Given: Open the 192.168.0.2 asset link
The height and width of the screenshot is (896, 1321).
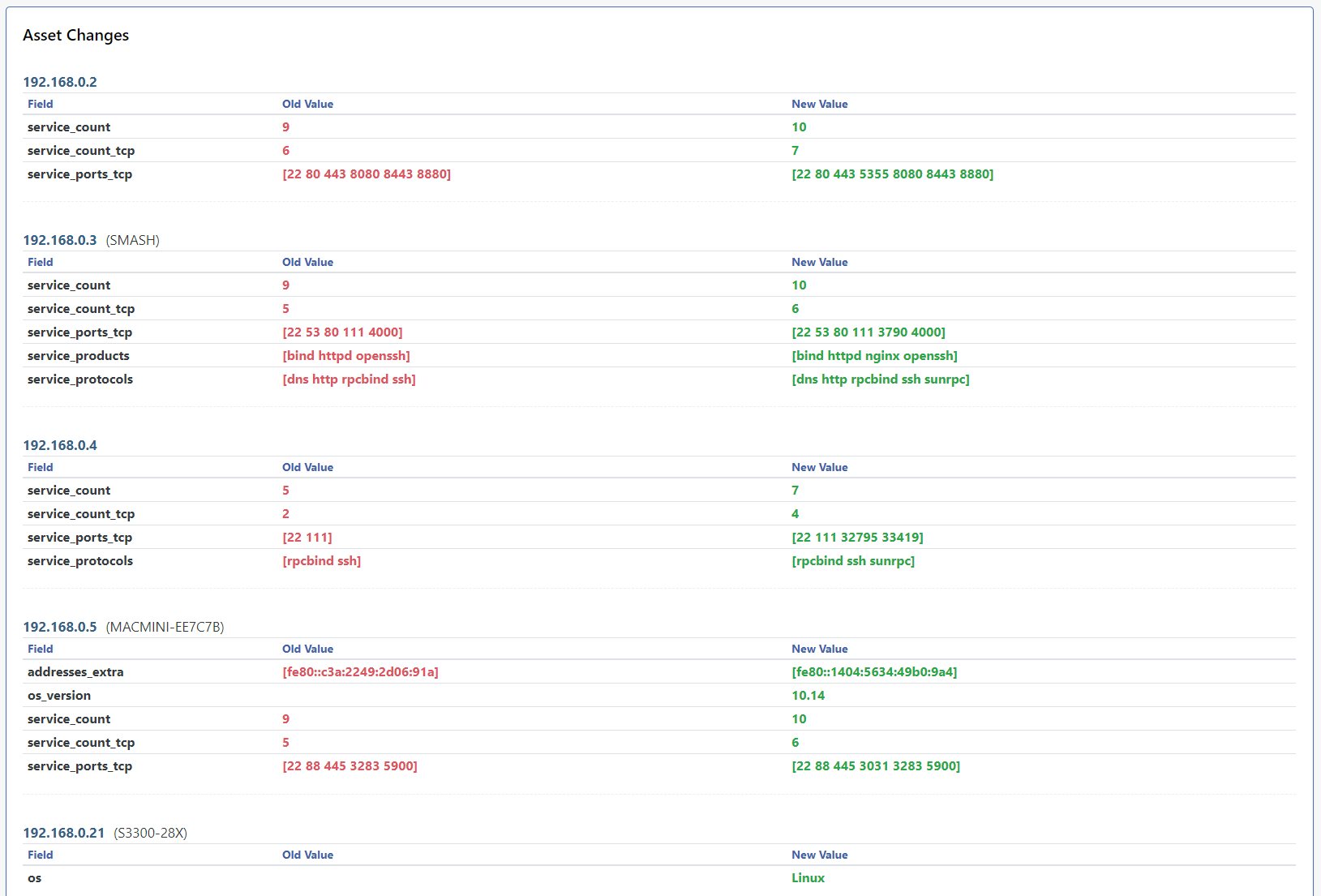Looking at the screenshot, I should click(60, 82).
